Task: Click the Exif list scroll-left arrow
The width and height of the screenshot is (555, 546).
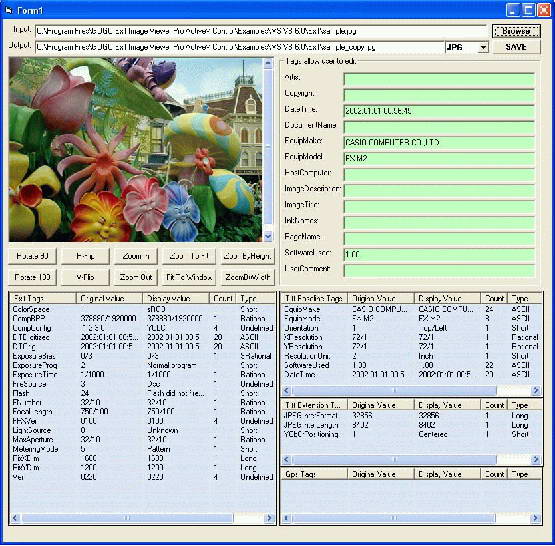Action: point(15,518)
